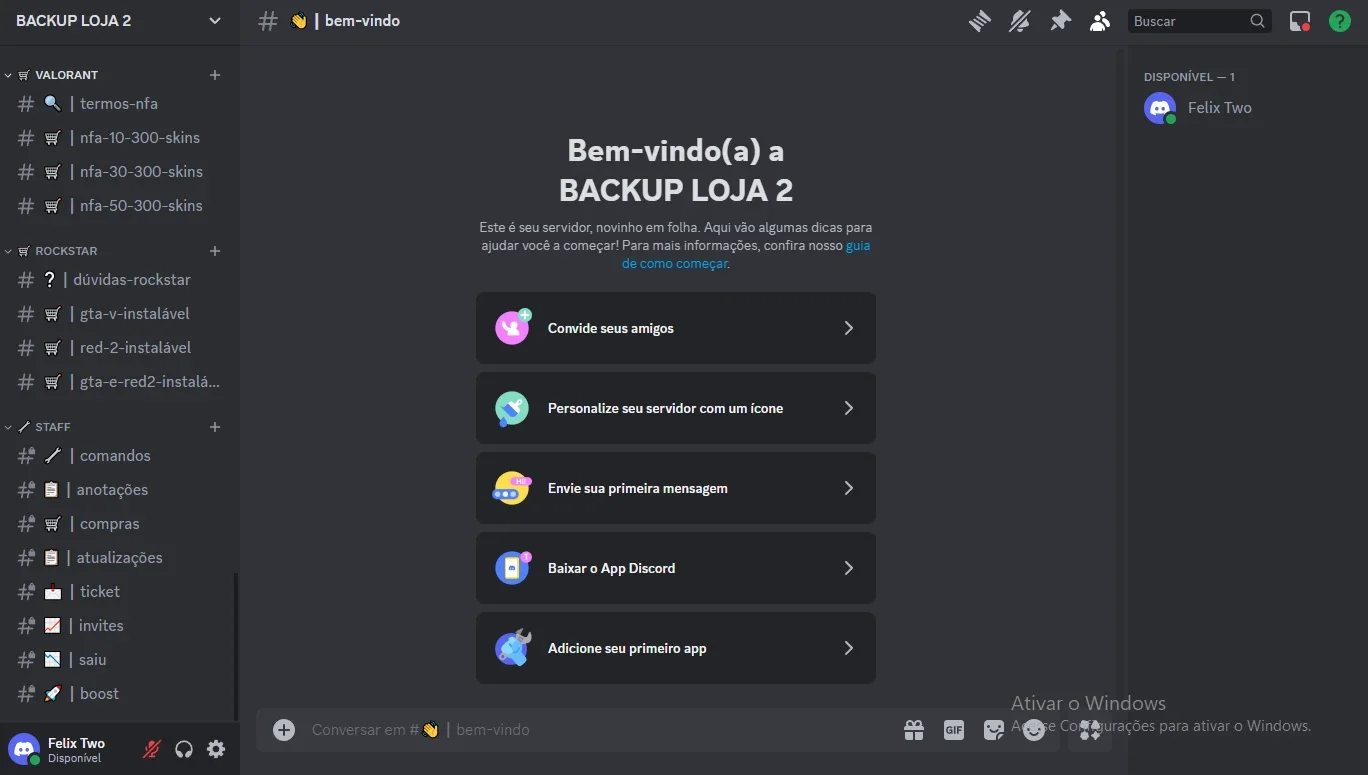
Task: Add a channel to VALORANT category
Action: [215, 75]
